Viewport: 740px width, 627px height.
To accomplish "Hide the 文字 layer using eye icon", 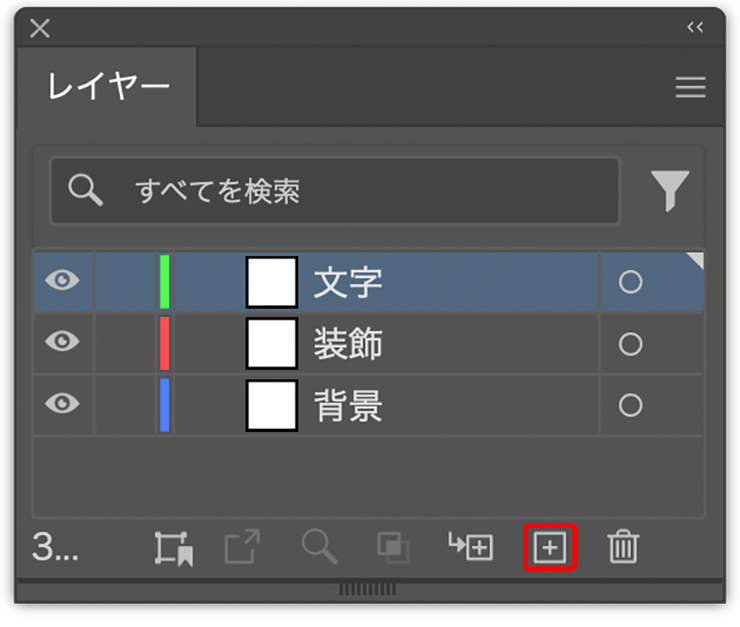I will 62,282.
